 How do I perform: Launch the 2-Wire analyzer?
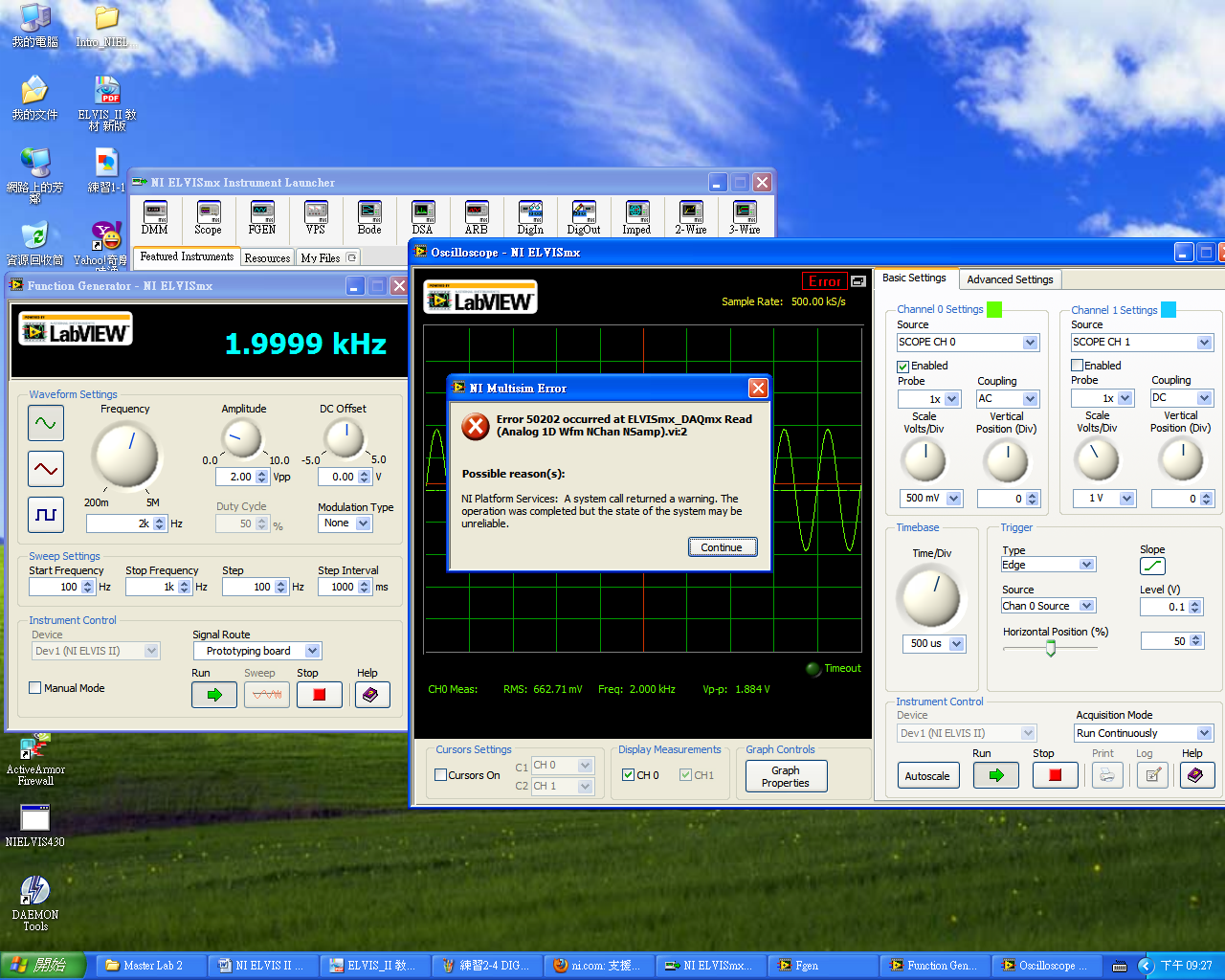[691, 218]
